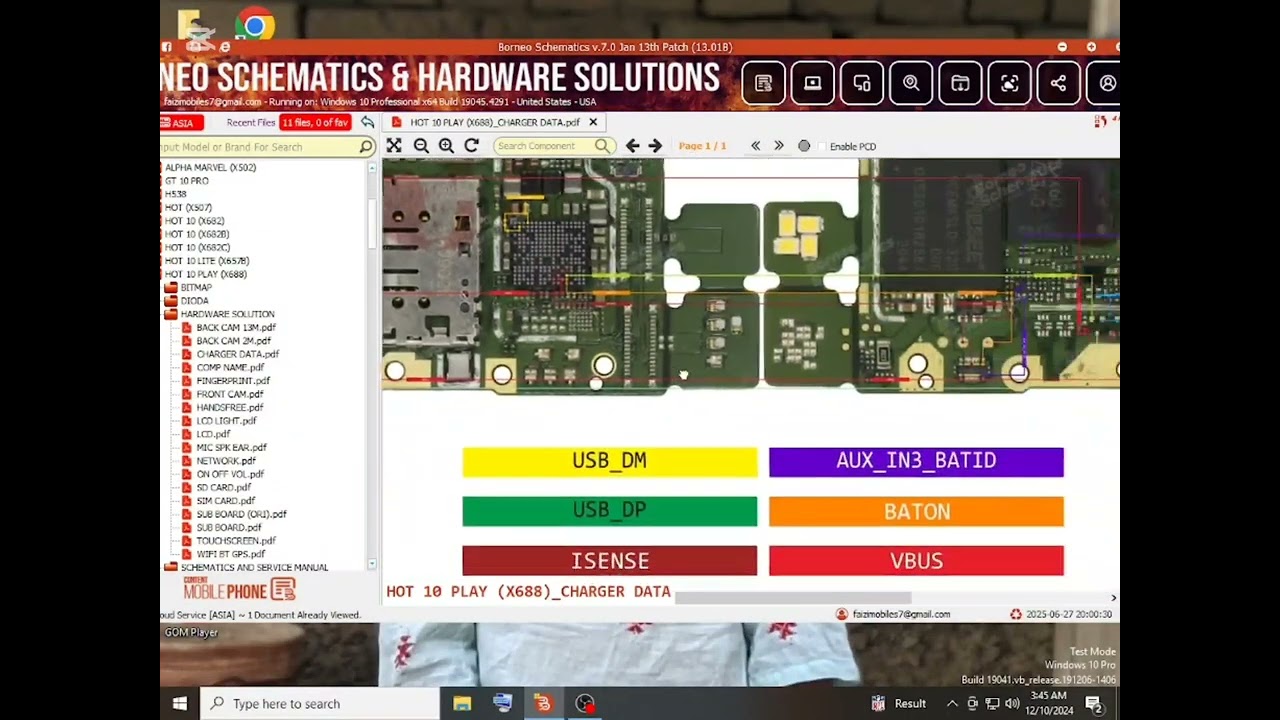This screenshot has height=720, width=1280.
Task: Click the laptop screen icon in header
Action: (812, 84)
